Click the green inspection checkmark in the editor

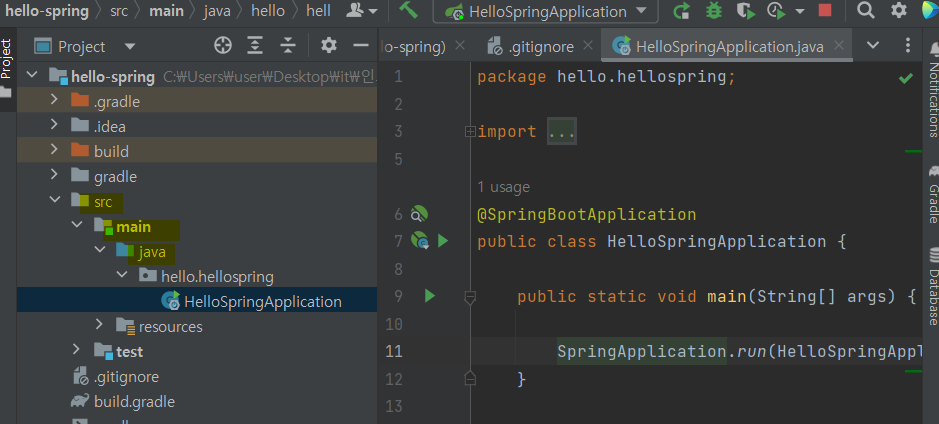[x=905, y=78]
